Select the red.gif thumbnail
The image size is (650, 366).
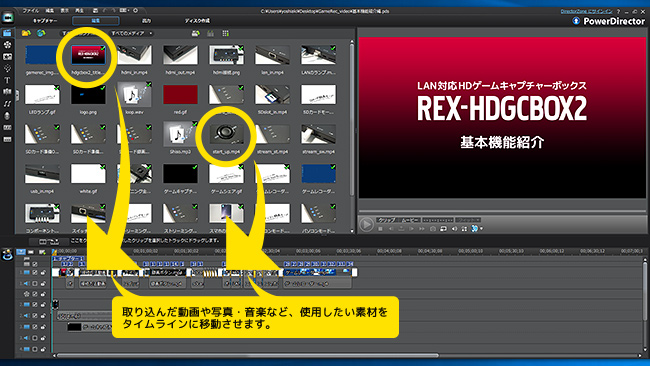coord(180,95)
